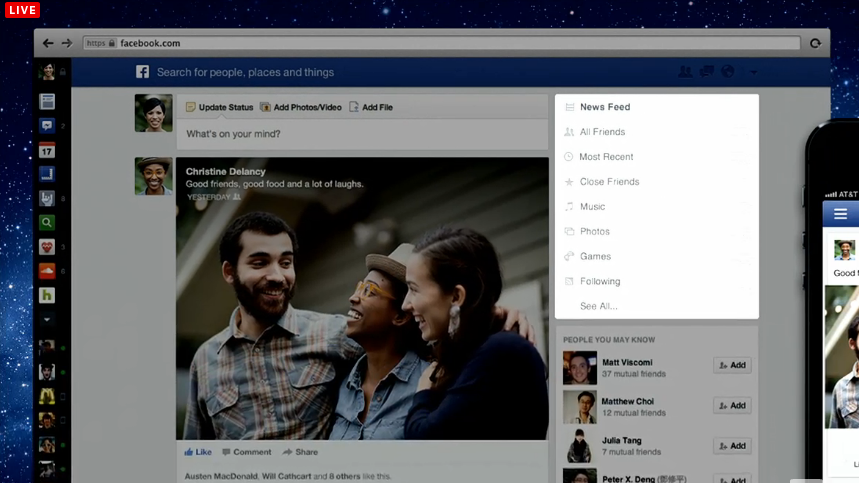Like Christine Delancy's photo post
Image resolution: width=859 pixels, height=483 pixels.
198,452
